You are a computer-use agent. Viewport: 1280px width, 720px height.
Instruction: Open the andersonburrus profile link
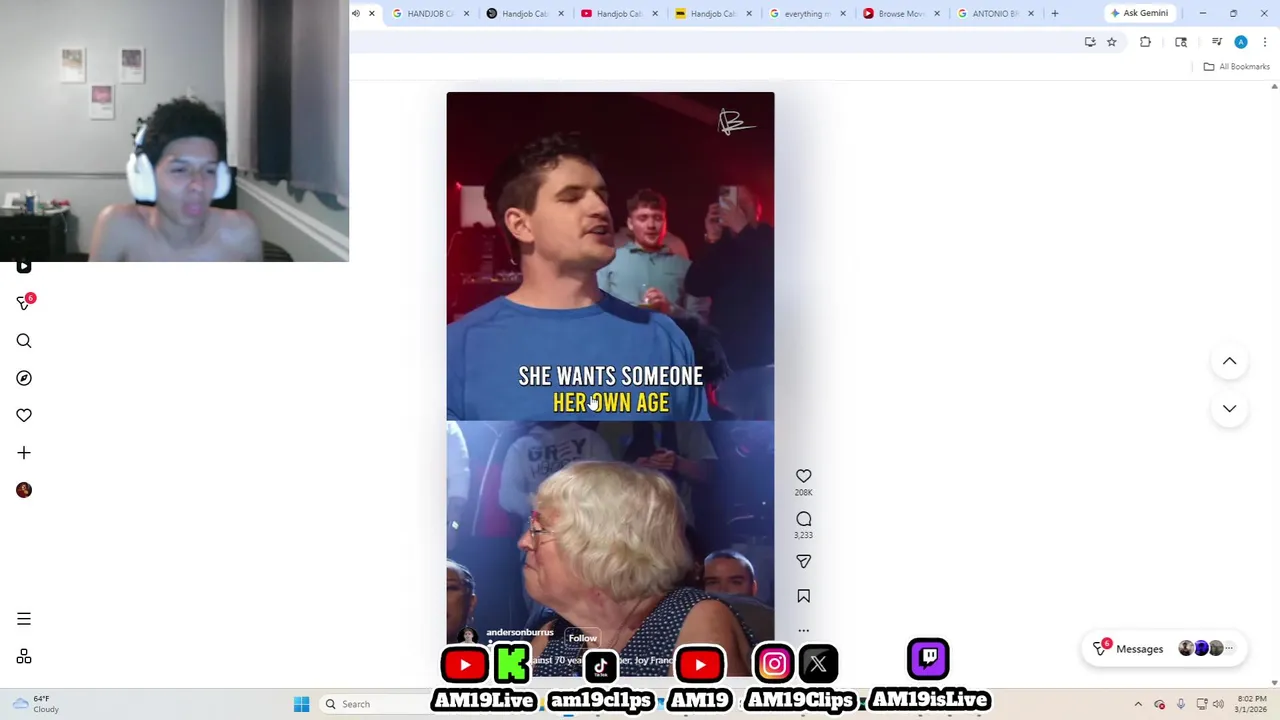[x=519, y=632]
